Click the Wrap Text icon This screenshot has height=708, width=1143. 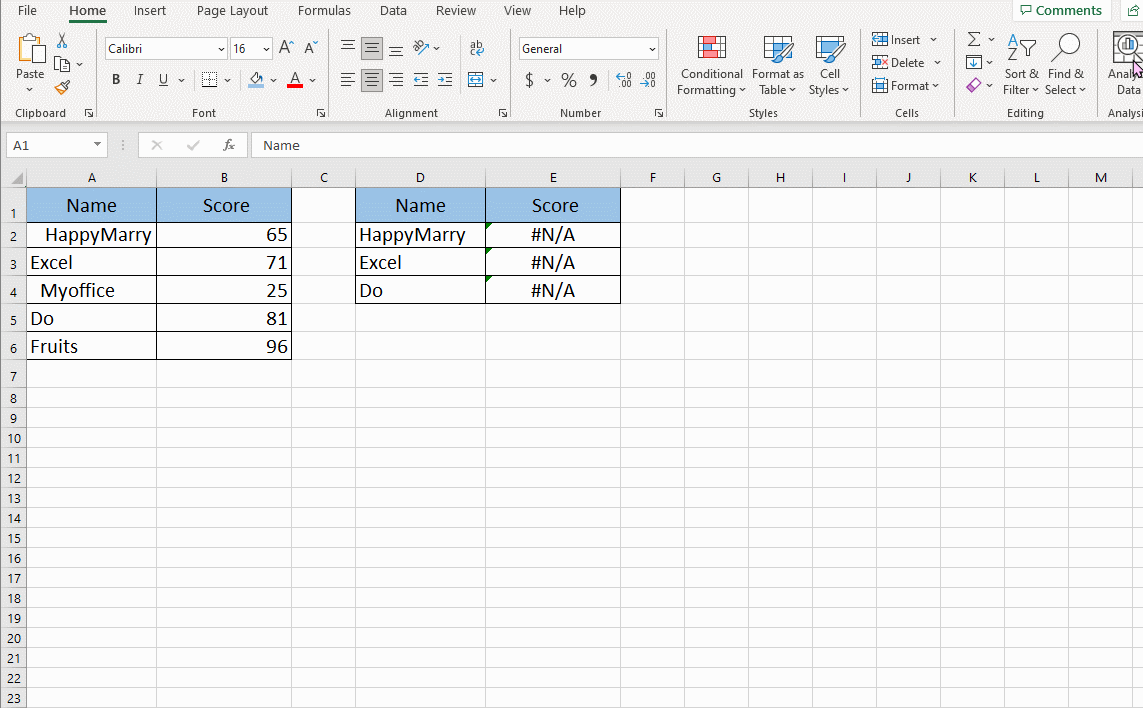476,47
